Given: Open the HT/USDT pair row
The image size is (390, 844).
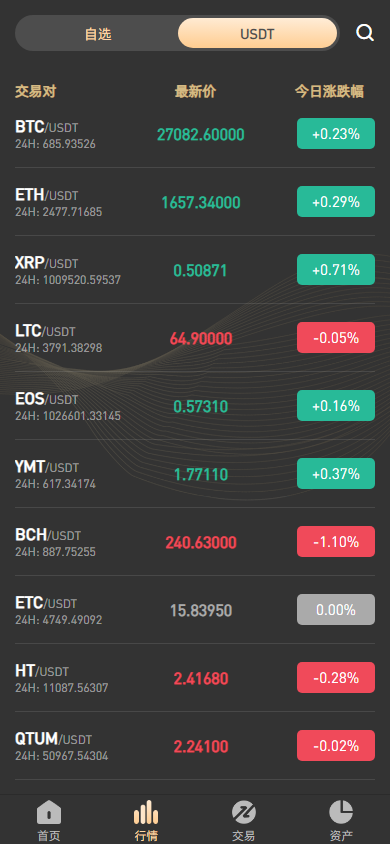Looking at the screenshot, I should pyautogui.click(x=195, y=678).
